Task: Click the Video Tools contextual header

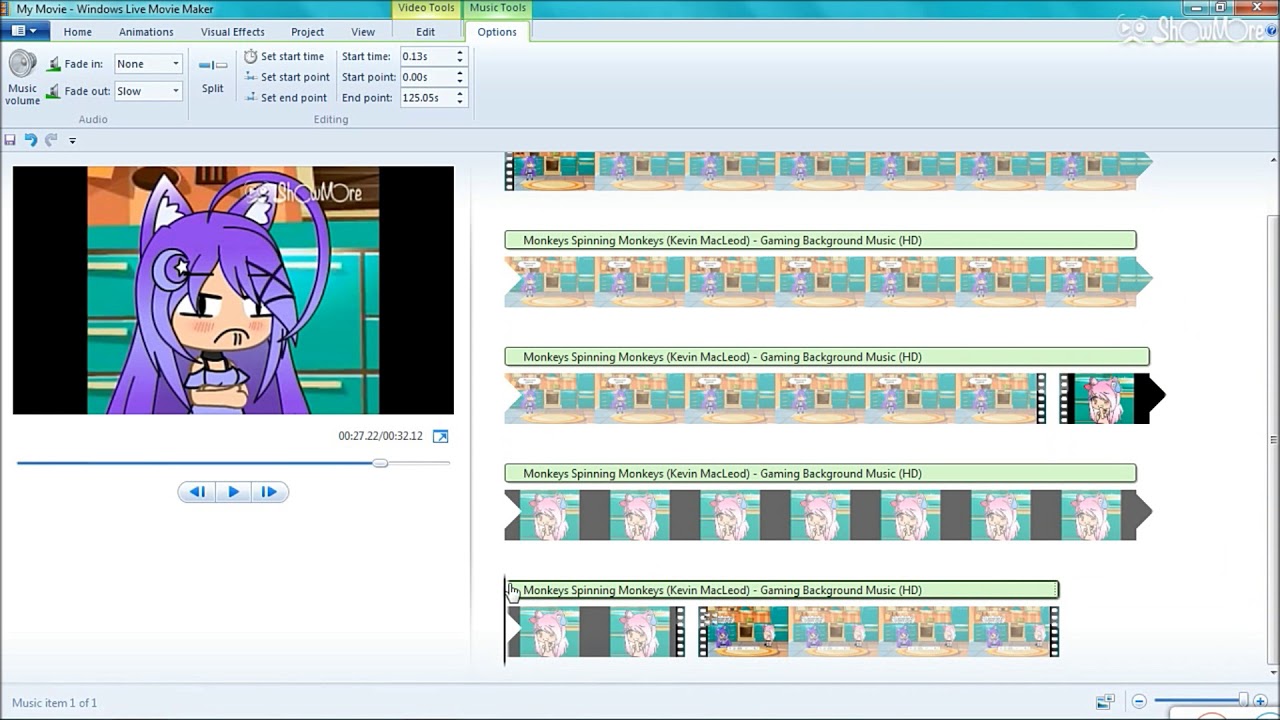Action: coord(426,8)
